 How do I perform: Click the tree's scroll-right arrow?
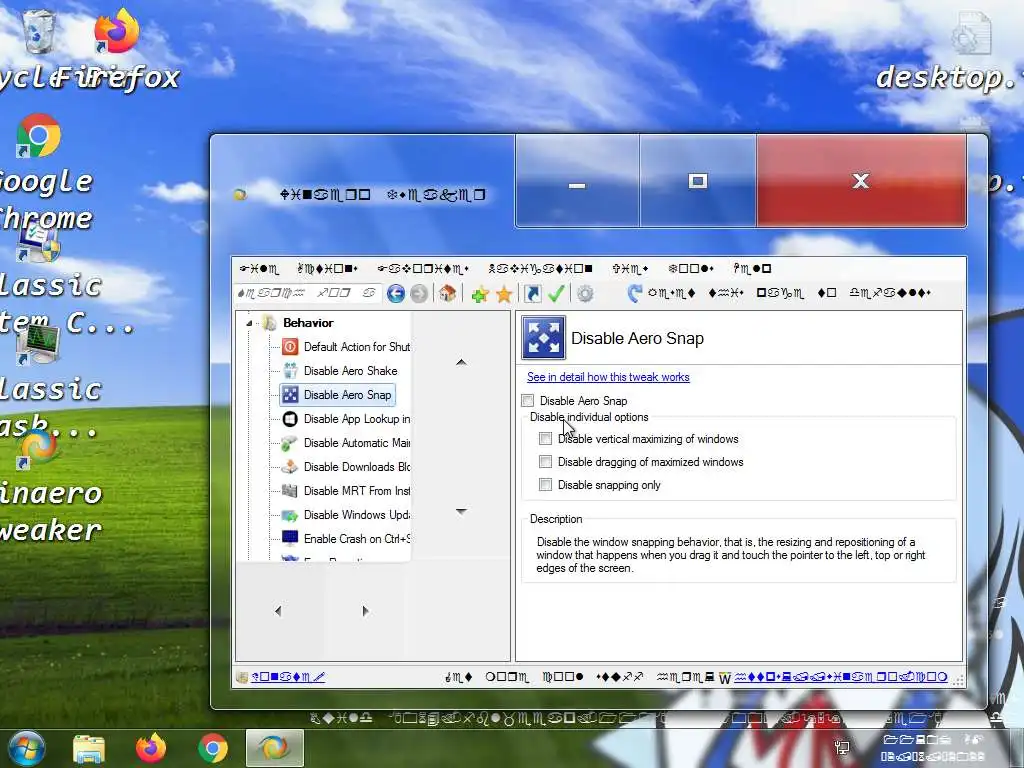(x=365, y=611)
